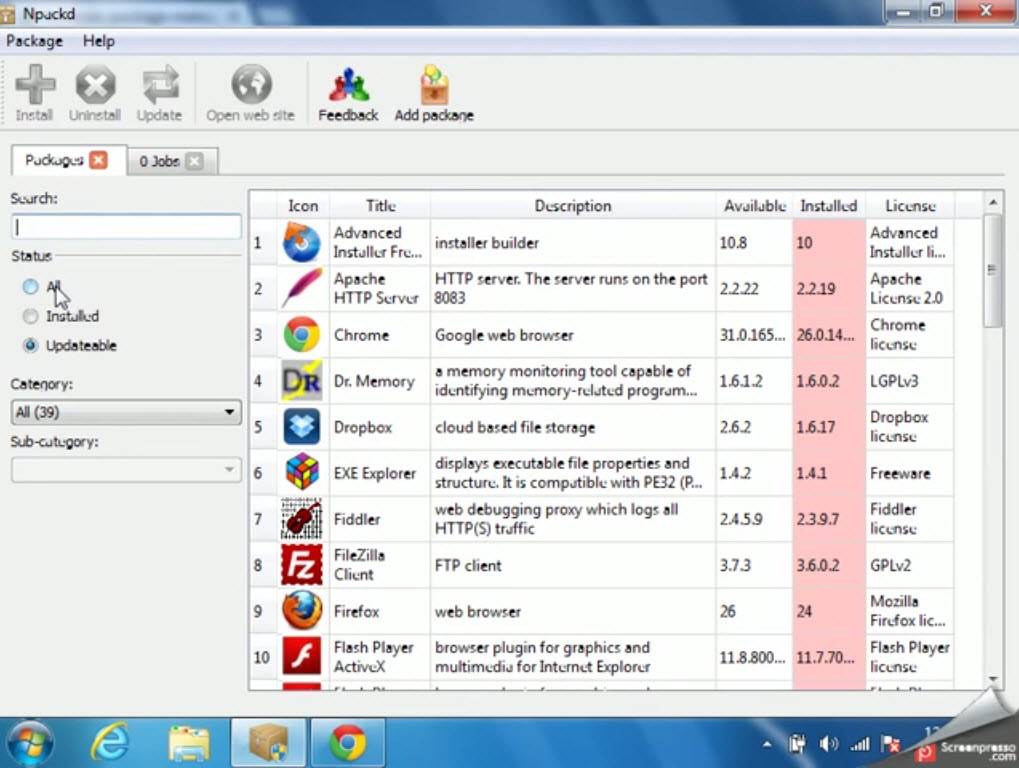Open the Help menu
This screenshot has width=1019, height=768.
pyautogui.click(x=99, y=41)
